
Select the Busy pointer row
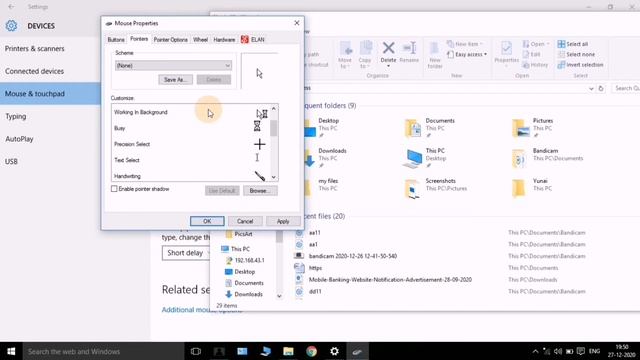[x=191, y=128]
